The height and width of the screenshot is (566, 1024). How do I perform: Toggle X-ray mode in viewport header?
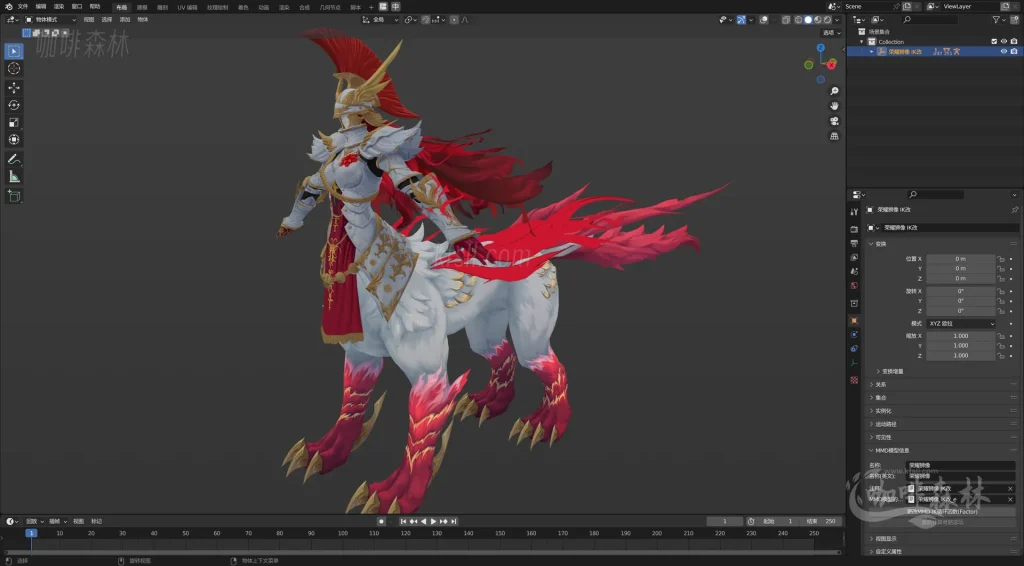click(x=786, y=20)
